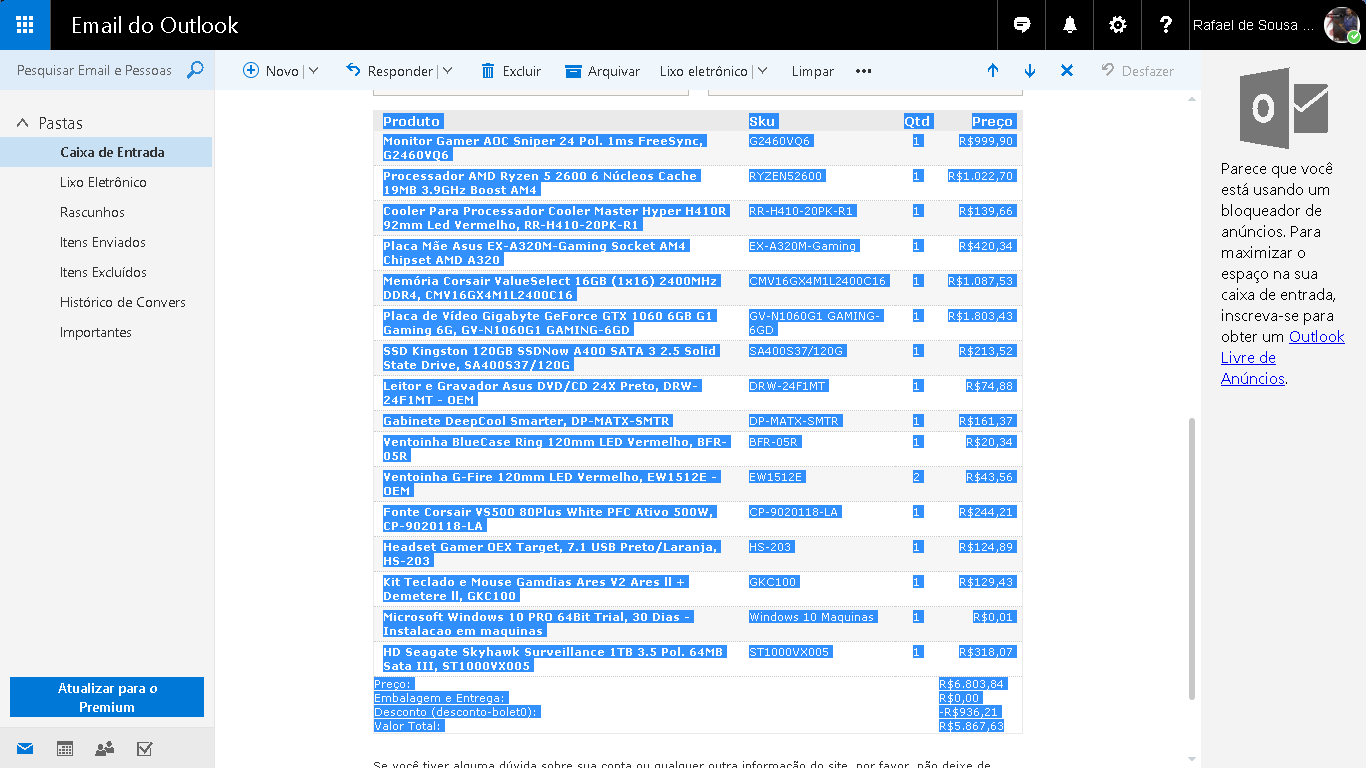The width and height of the screenshot is (1366, 768).
Task: Click the Processador AMD Ryzen 5 2600 row
Action: coord(698,183)
